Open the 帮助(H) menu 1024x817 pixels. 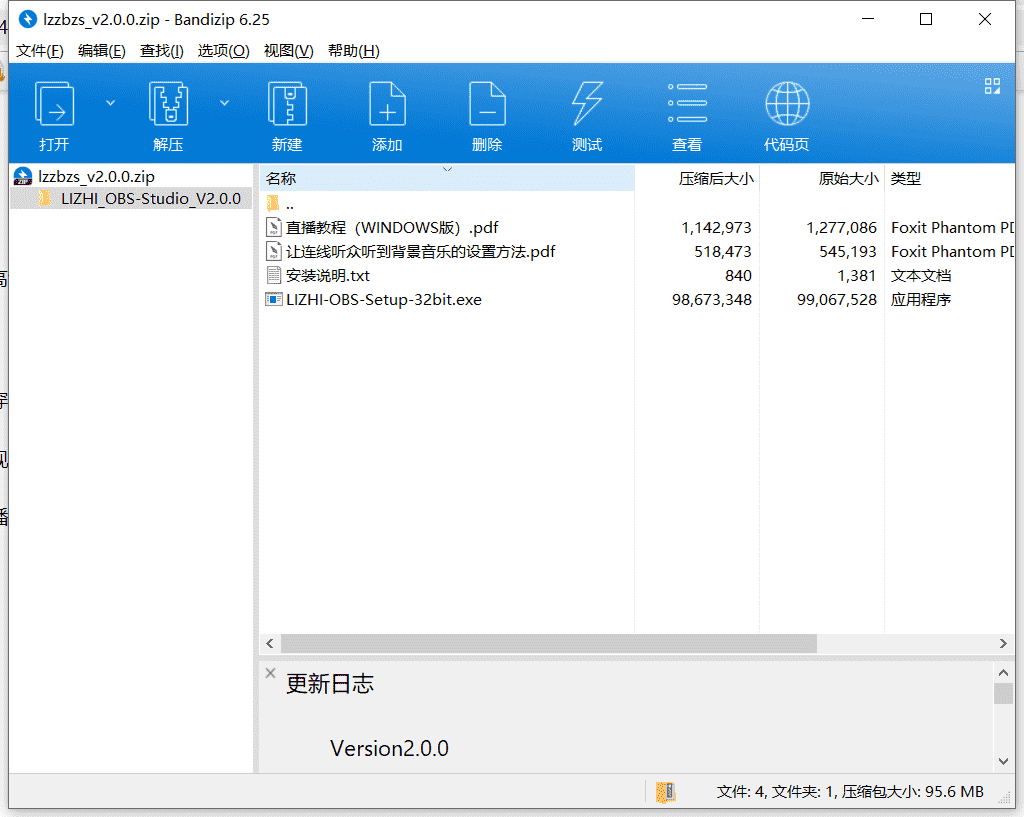tap(353, 51)
